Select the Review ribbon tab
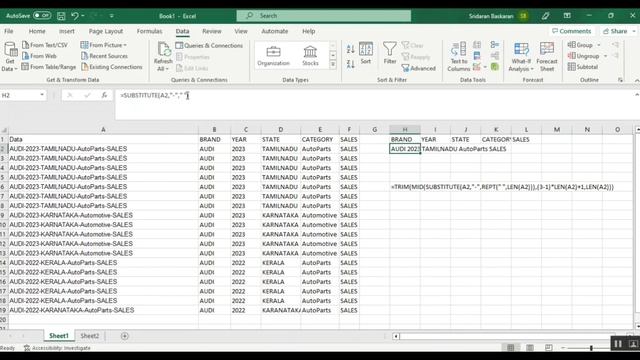This screenshot has height=360, width=640. [211, 31]
